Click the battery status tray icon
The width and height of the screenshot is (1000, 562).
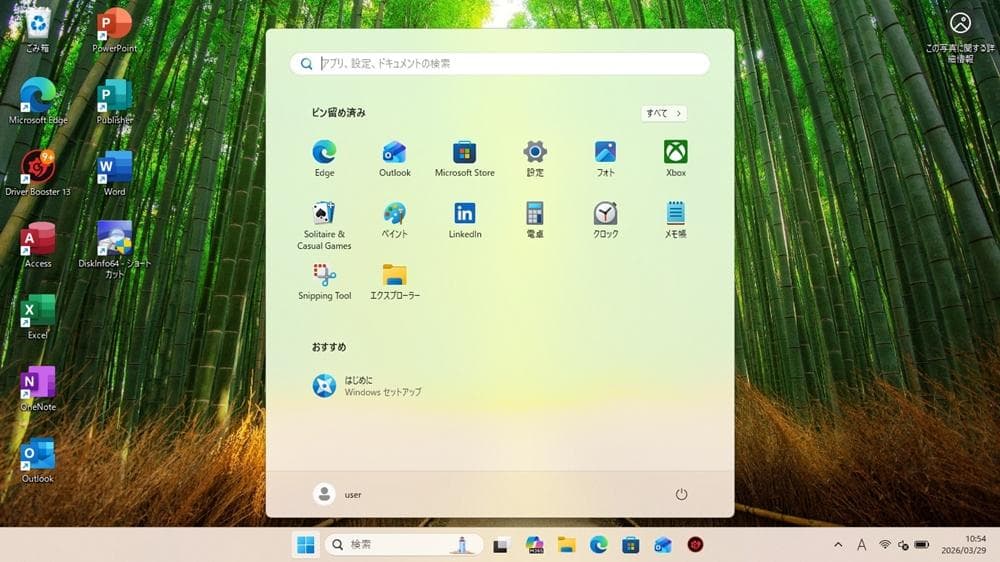(922, 545)
